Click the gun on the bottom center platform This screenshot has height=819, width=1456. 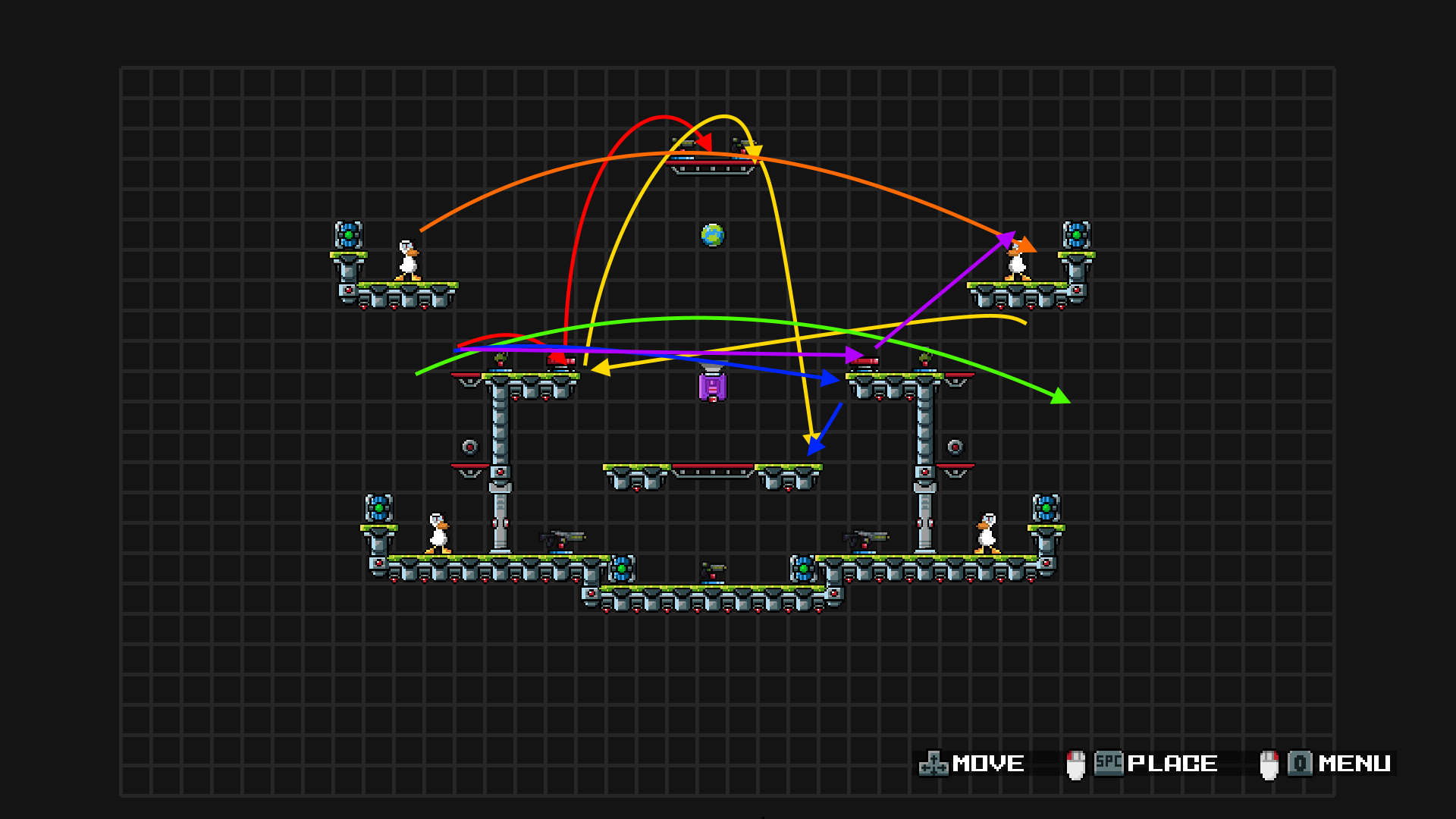click(x=712, y=571)
